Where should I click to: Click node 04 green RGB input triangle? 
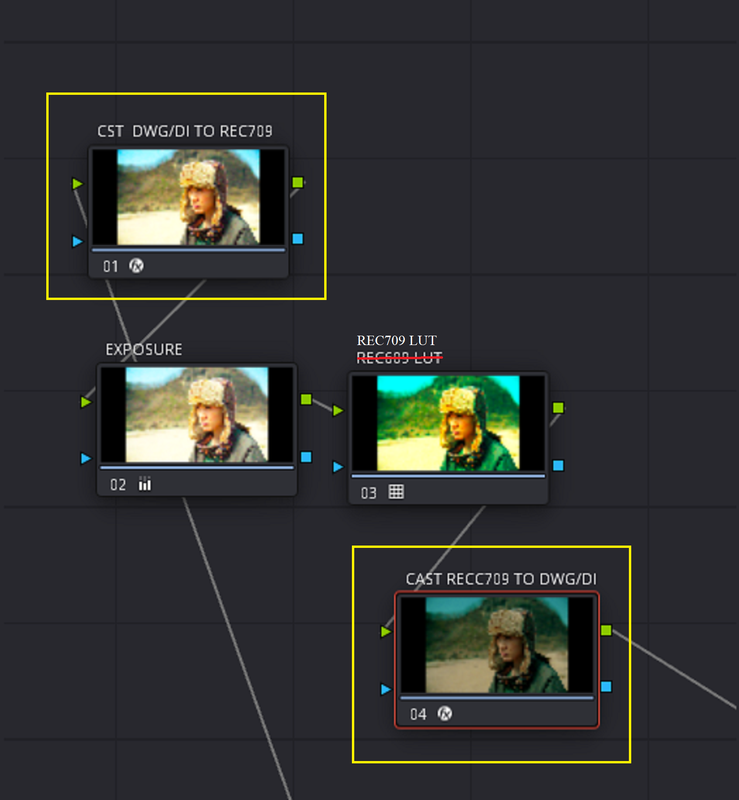(386, 632)
